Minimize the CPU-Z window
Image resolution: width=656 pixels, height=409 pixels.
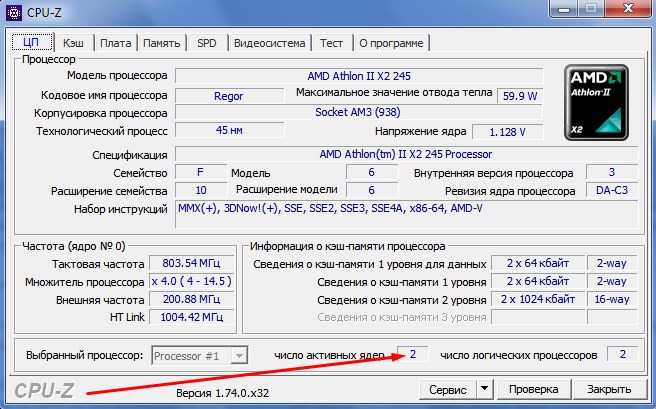[564, 9]
